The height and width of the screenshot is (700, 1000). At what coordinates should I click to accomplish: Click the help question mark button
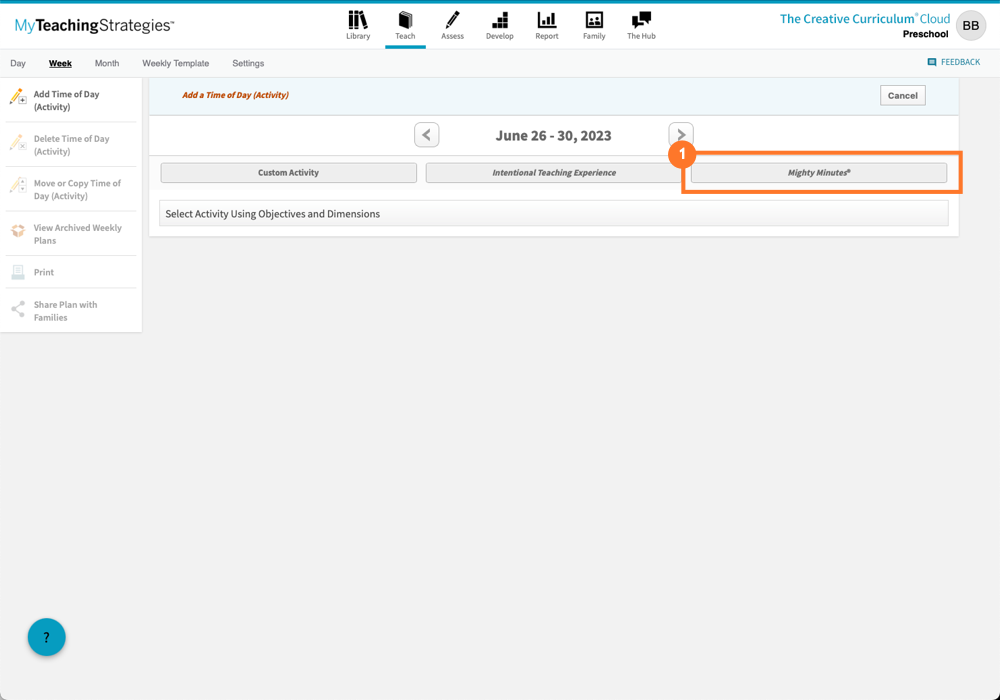coord(46,637)
